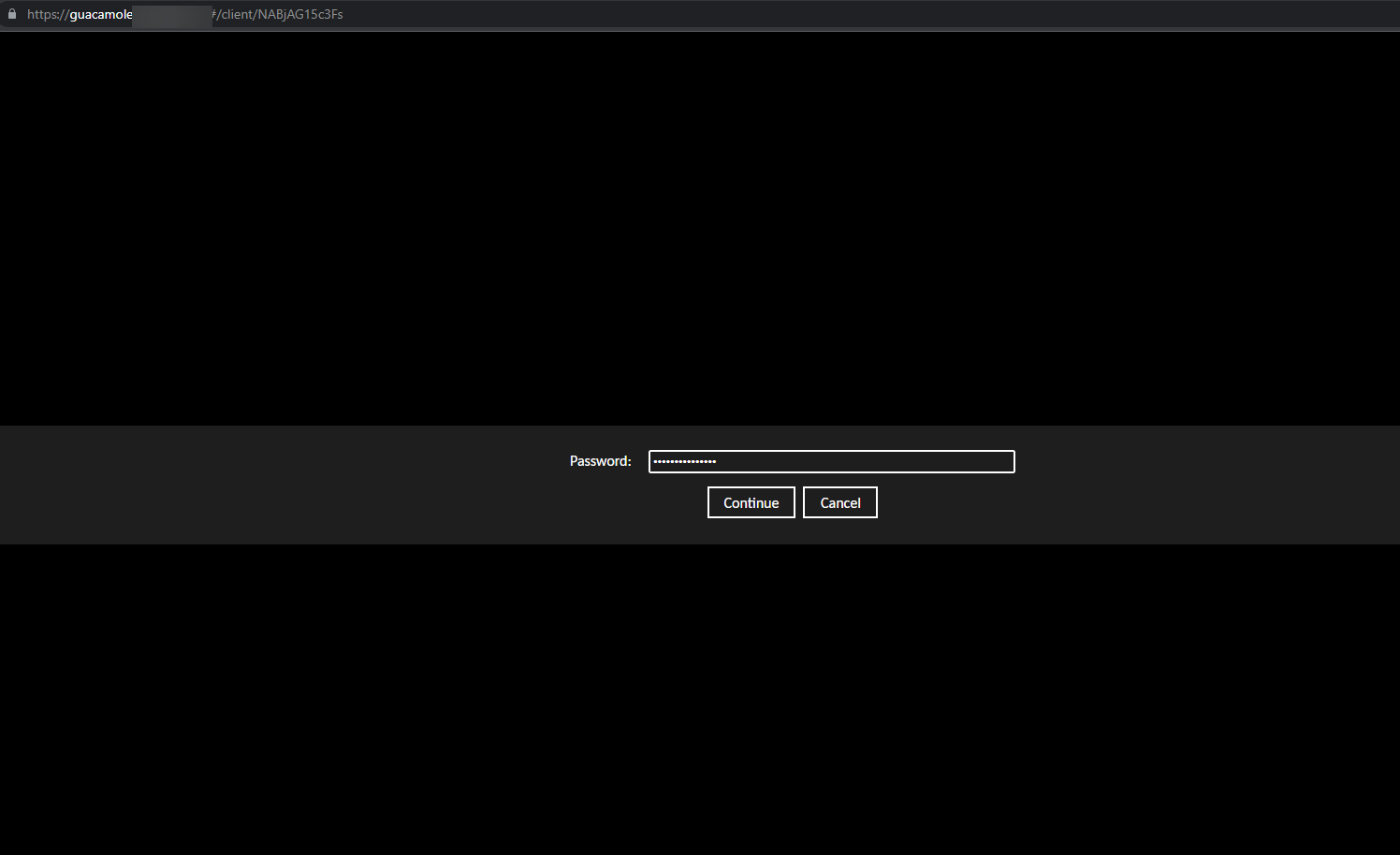Click the black display area below password prompt
Screen dimensions: 1400x855
pos(700,702)
